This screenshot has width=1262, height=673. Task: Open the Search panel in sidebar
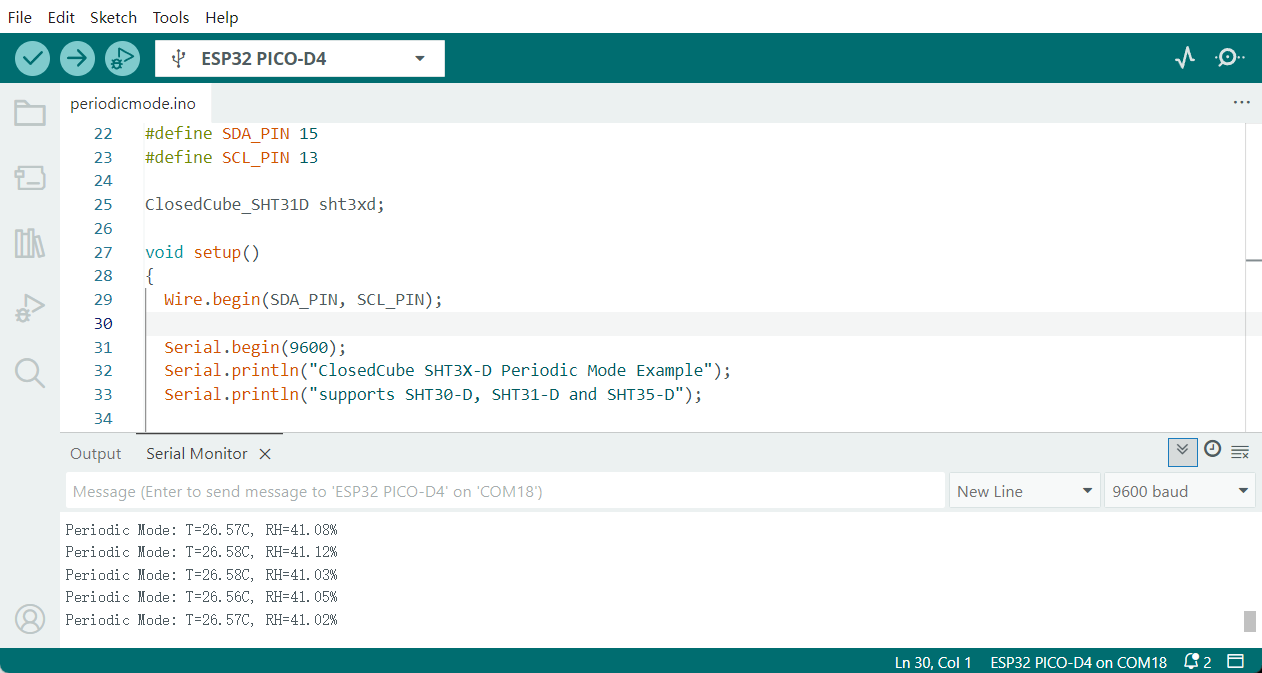pyautogui.click(x=30, y=373)
